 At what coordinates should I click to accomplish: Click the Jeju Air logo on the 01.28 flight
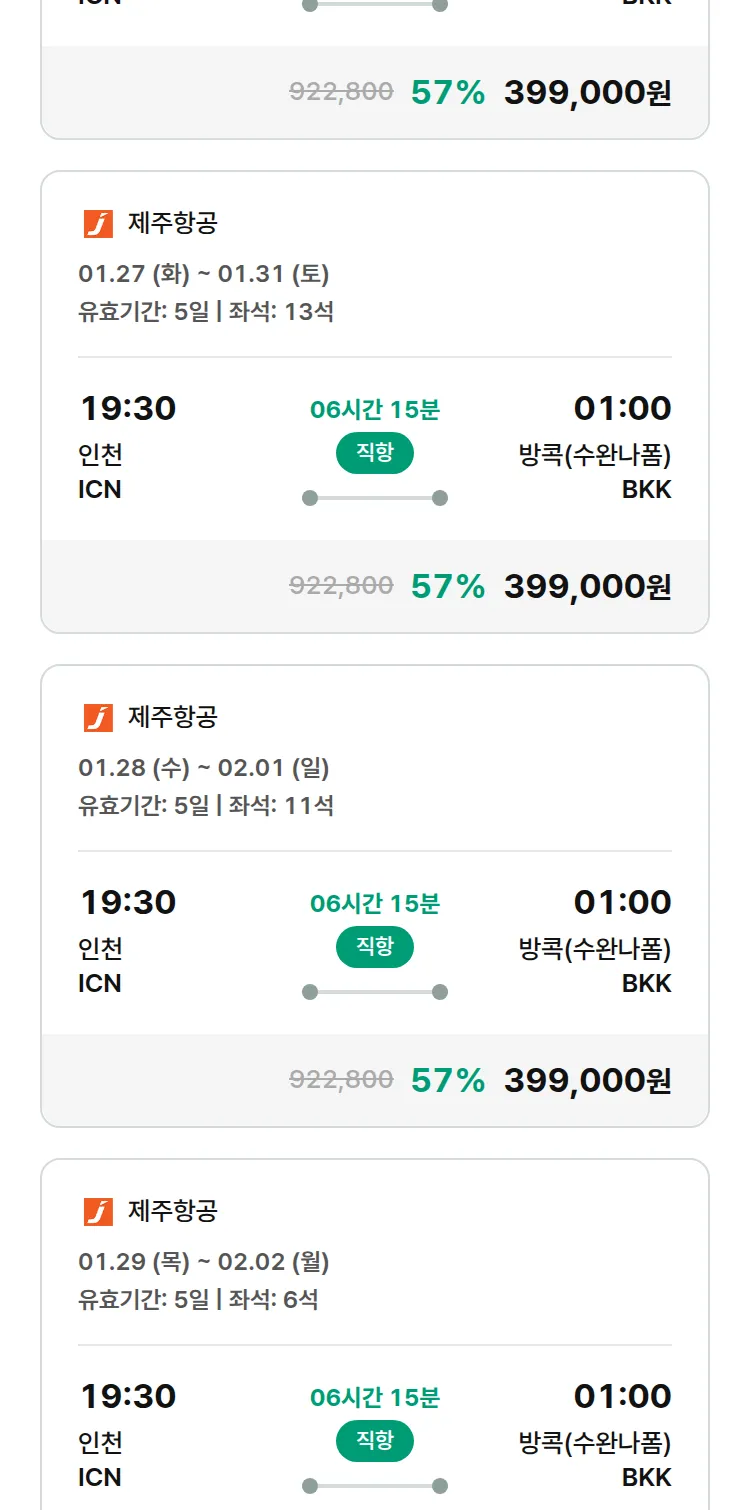click(x=98, y=717)
